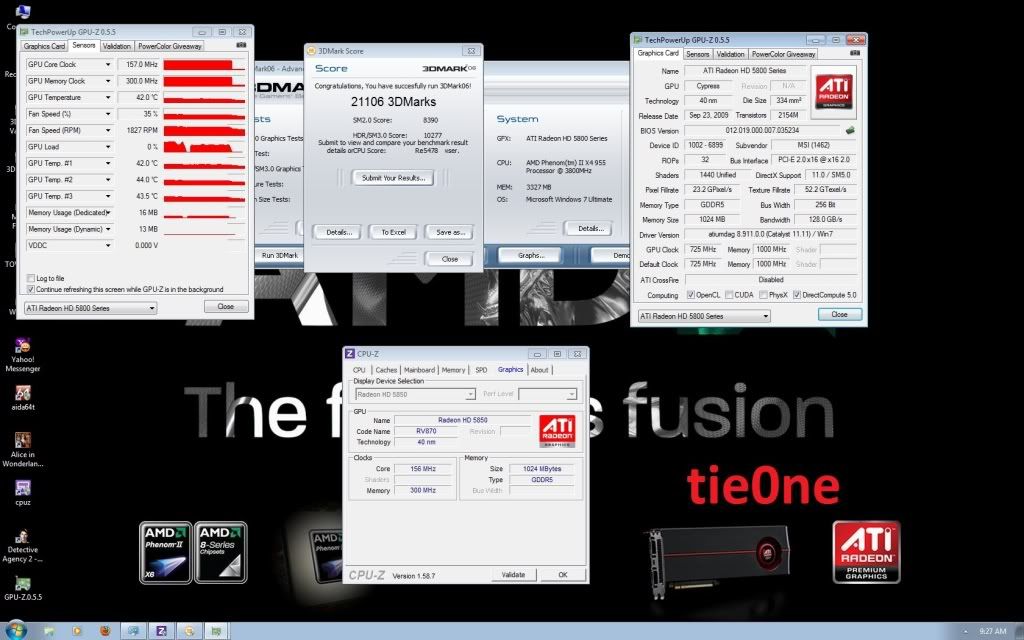Click the CPU-Z title bar icon

click(349, 353)
